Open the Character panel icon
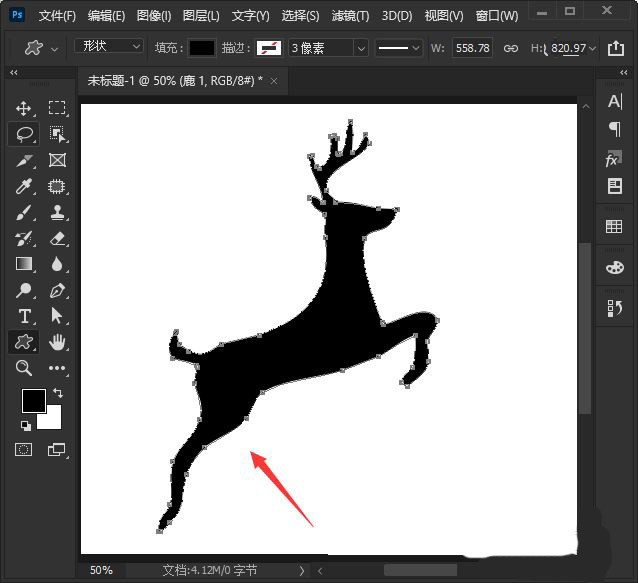 coord(615,101)
